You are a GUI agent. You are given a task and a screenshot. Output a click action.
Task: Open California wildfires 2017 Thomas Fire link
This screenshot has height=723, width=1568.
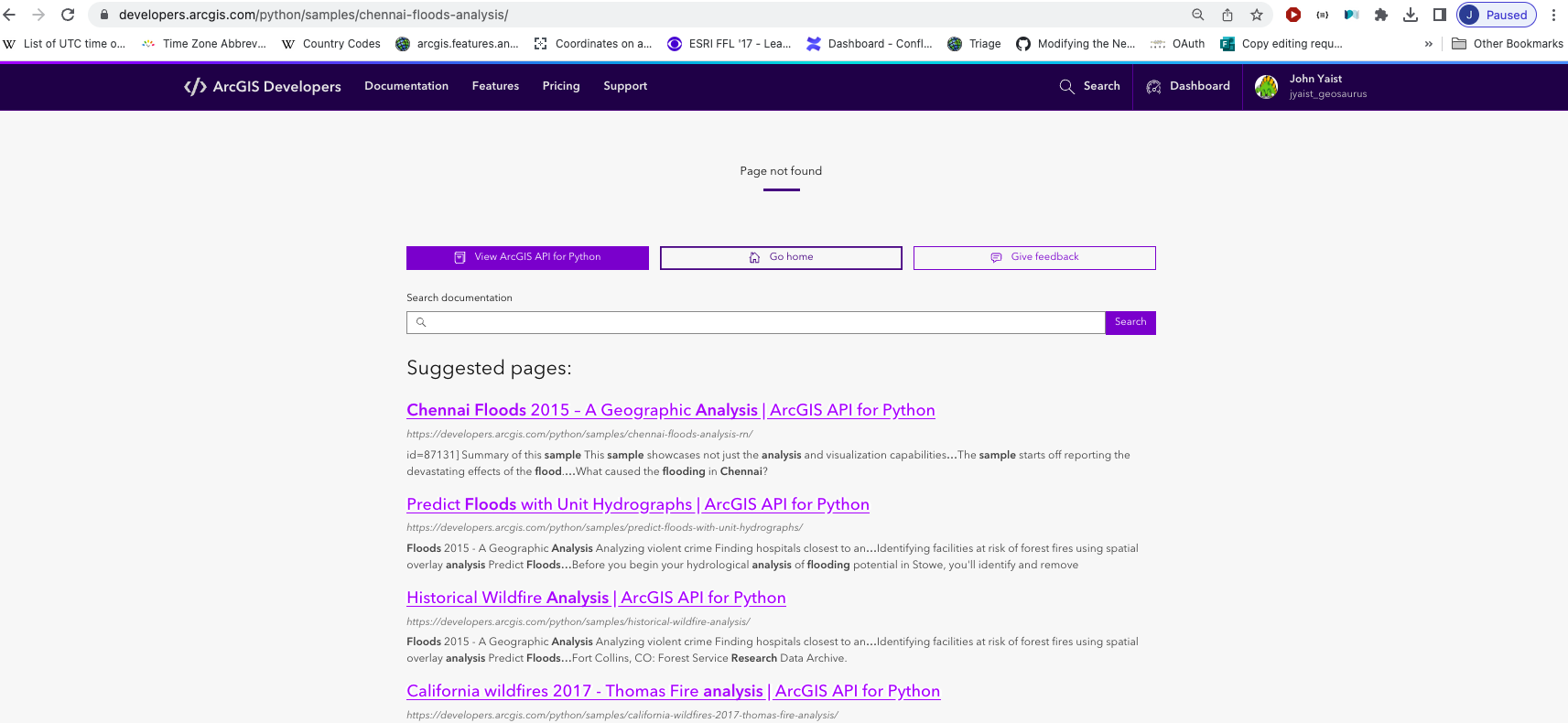point(674,691)
